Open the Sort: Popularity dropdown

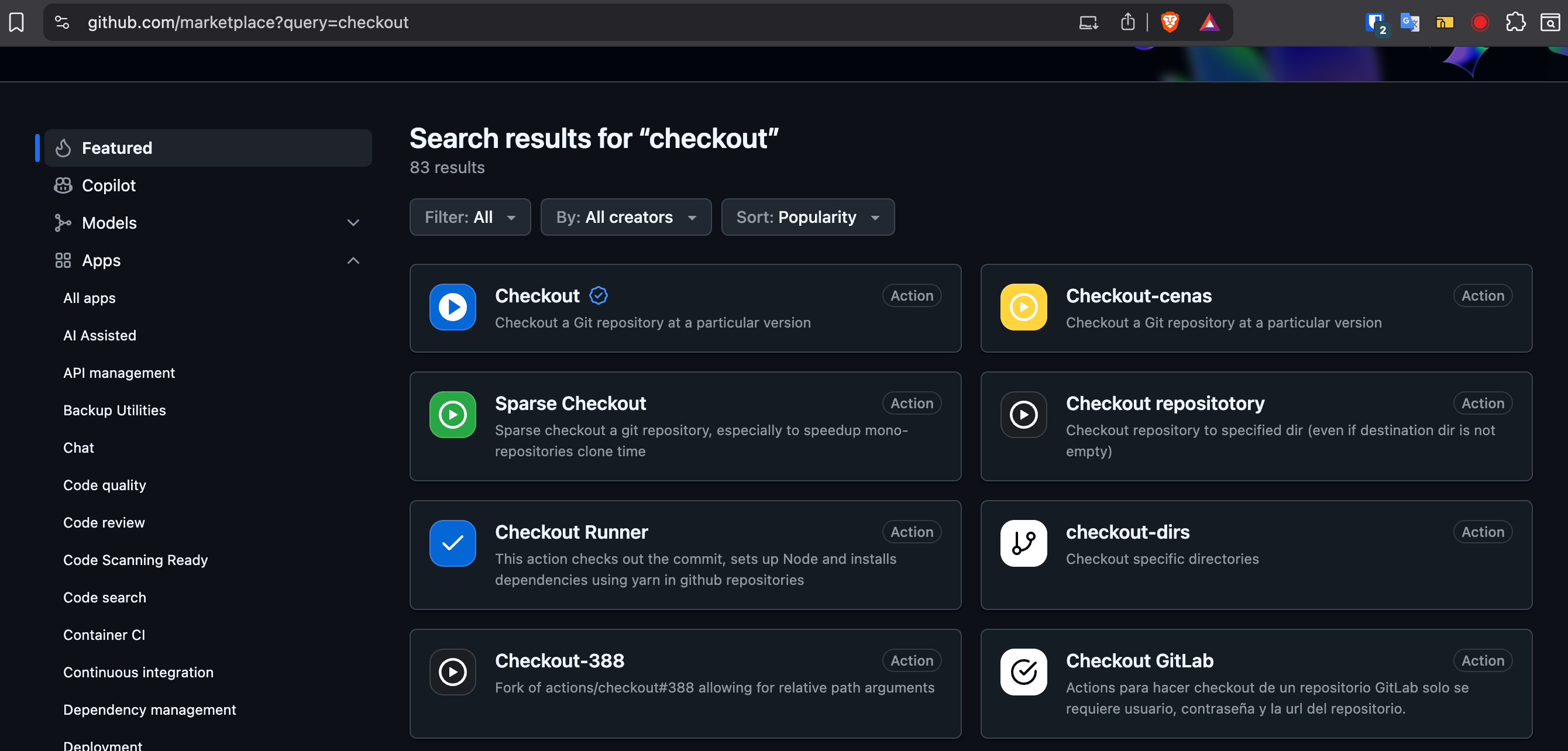tap(807, 216)
